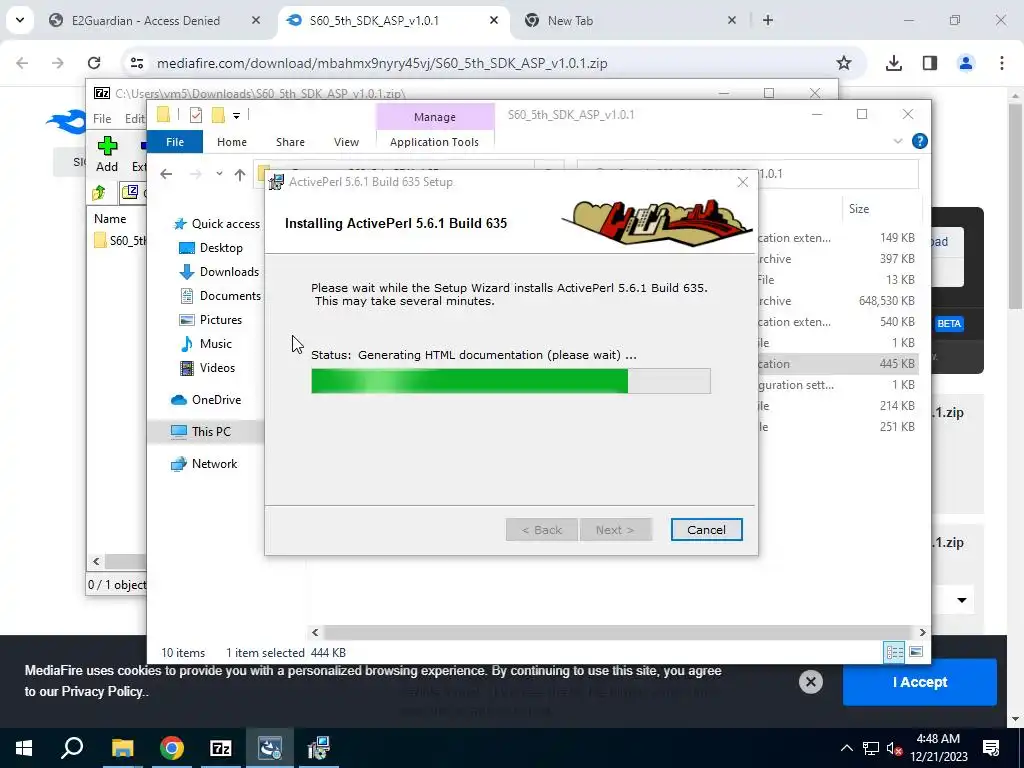Click the Manage contextual tab
This screenshot has height=768, width=1024.
point(435,117)
